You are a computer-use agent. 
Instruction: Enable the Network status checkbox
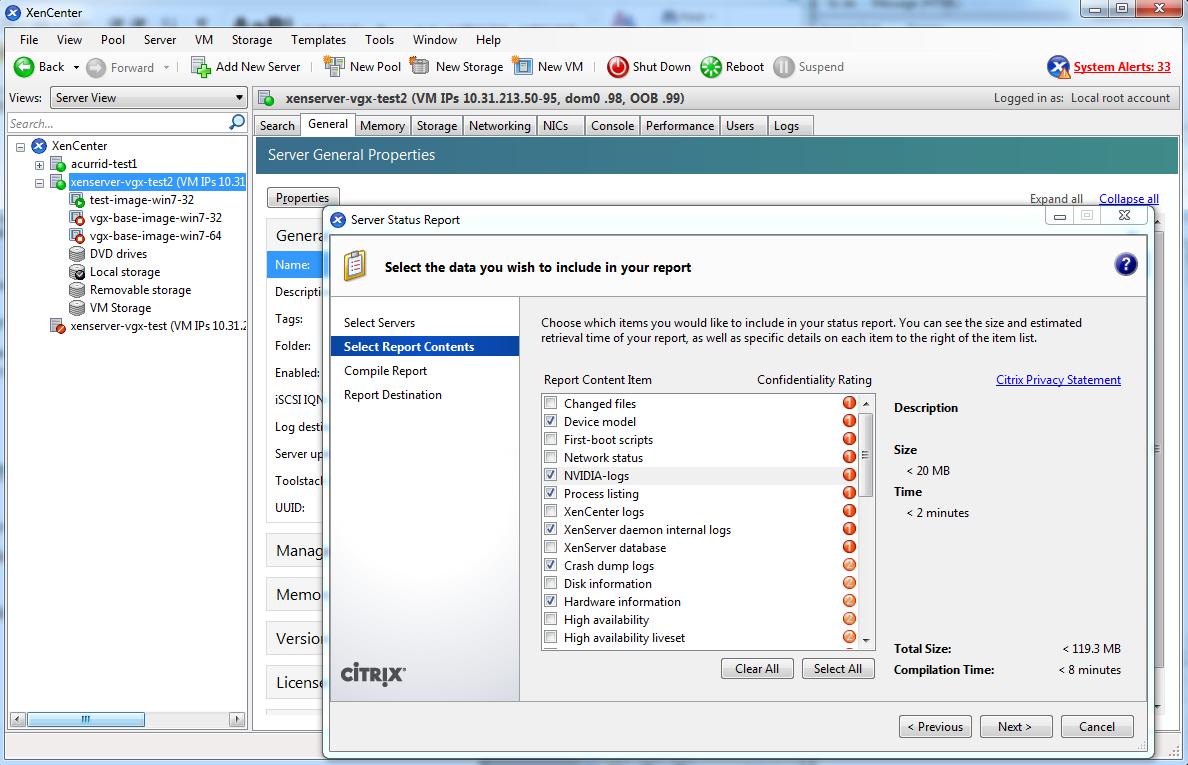[x=550, y=457]
